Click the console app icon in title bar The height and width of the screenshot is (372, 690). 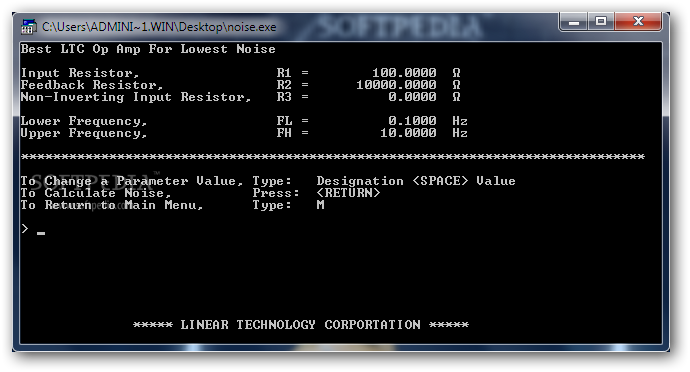point(29,27)
